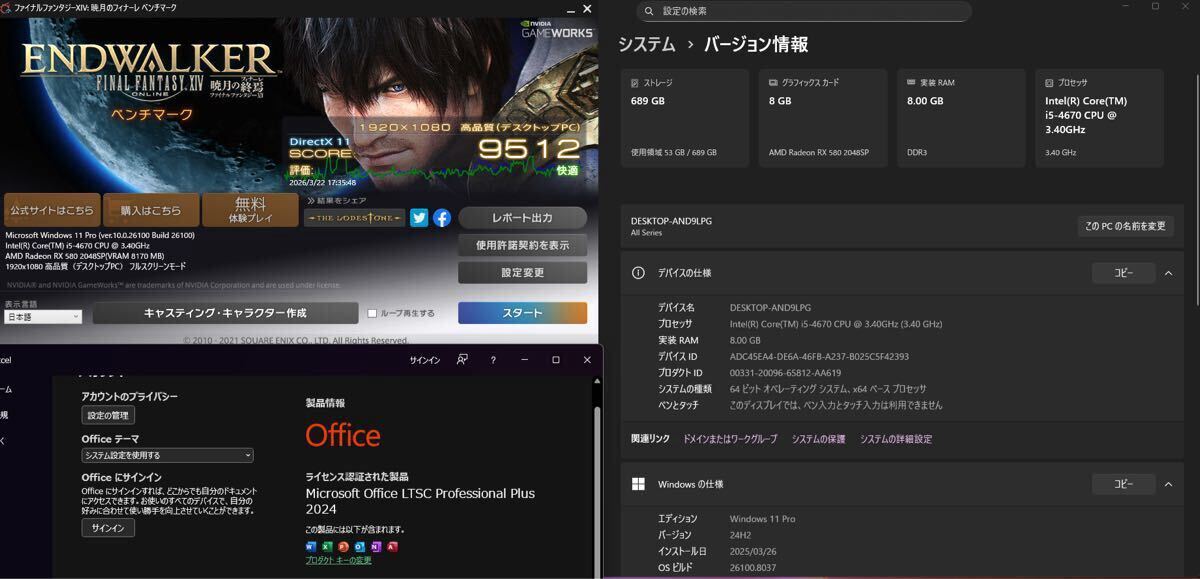Click the Excel icon in Office product info
The height and width of the screenshot is (579, 1200).
point(327,546)
